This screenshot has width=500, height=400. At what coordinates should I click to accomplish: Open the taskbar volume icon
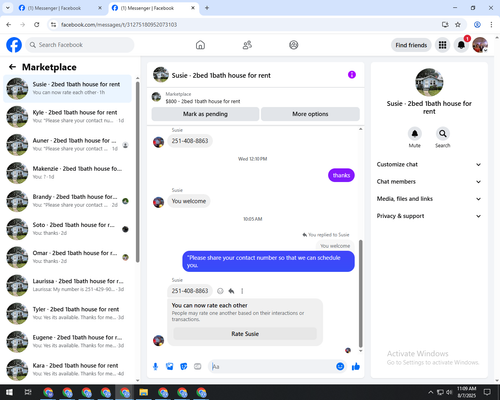click(x=449, y=392)
